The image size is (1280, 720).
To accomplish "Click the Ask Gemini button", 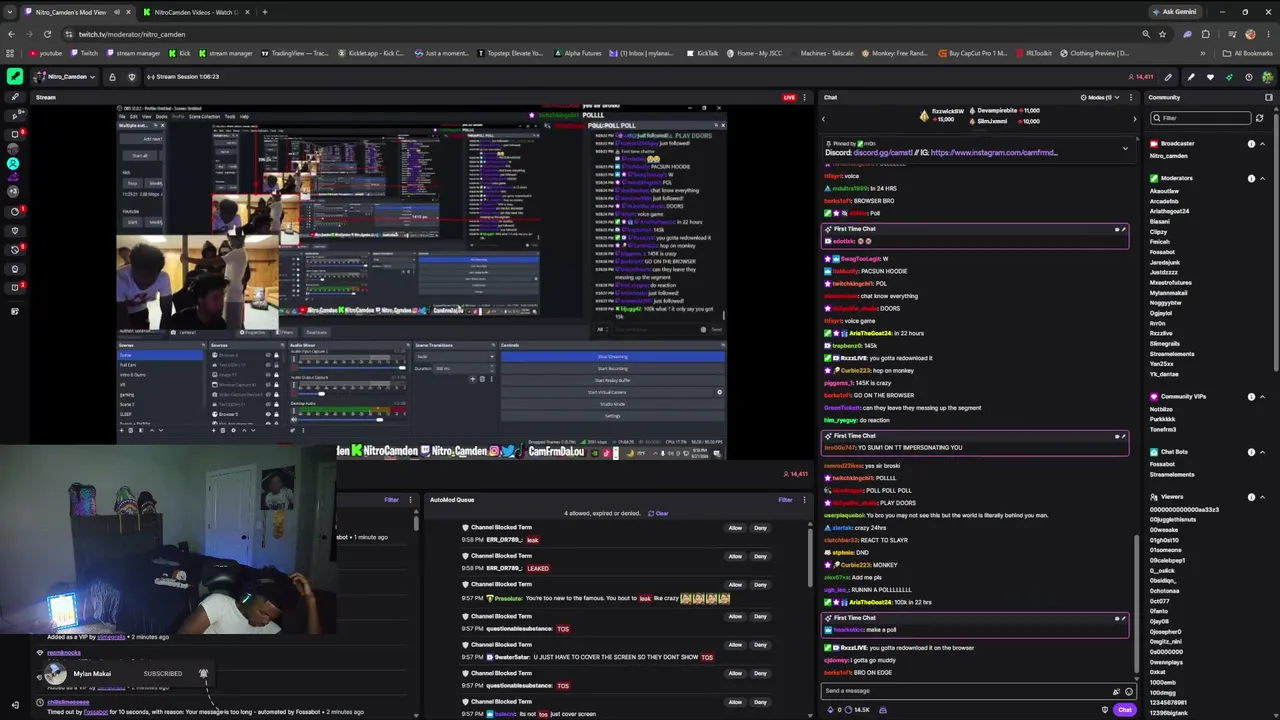I will (x=1174, y=12).
